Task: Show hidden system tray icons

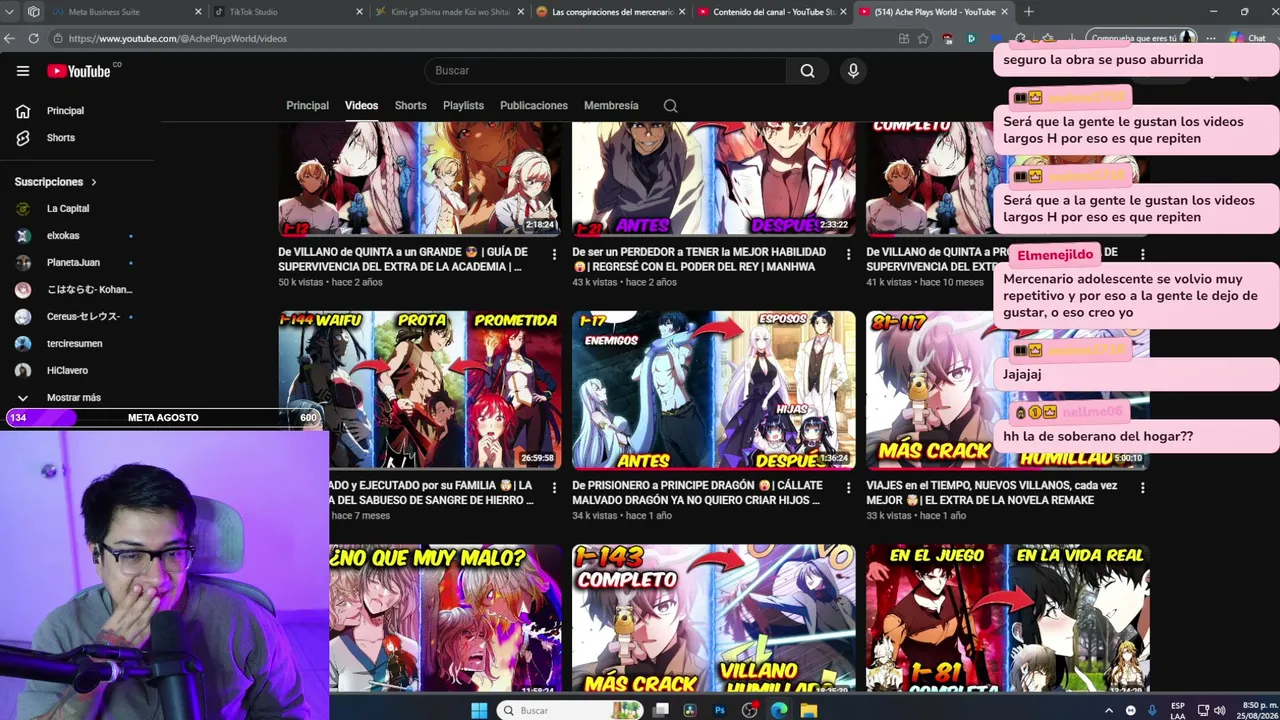Action: [1108, 710]
